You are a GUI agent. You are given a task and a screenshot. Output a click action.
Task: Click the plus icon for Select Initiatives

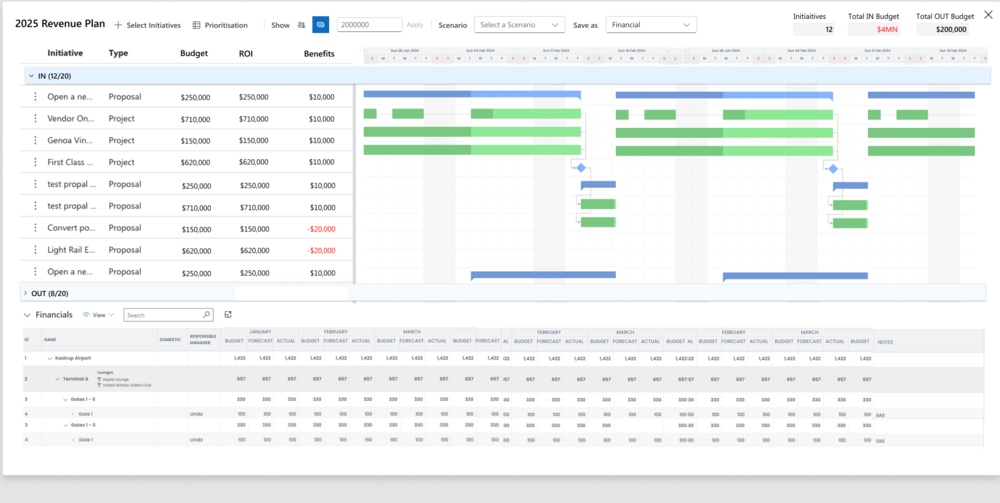point(118,25)
